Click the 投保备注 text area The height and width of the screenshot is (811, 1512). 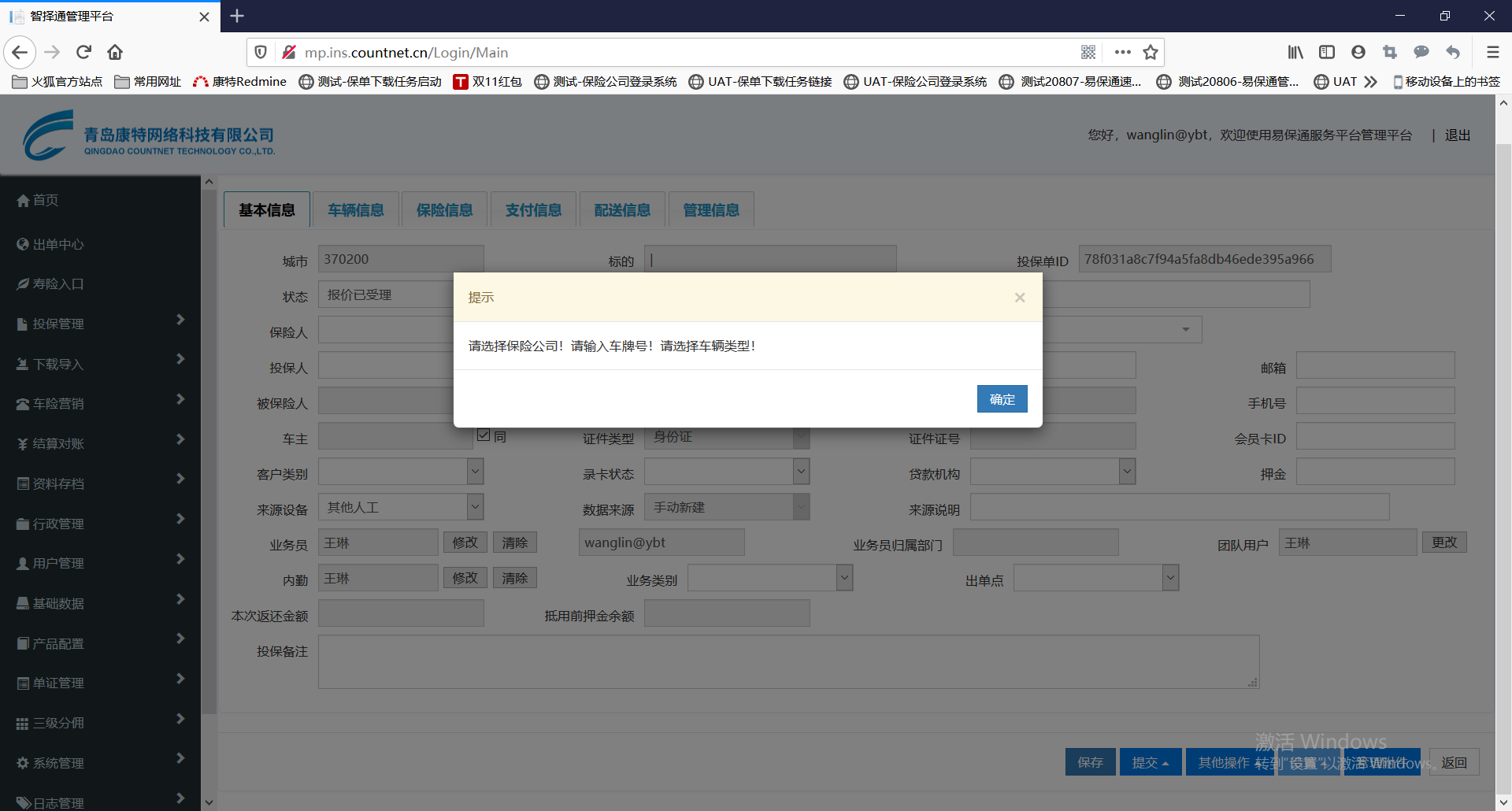pos(789,661)
